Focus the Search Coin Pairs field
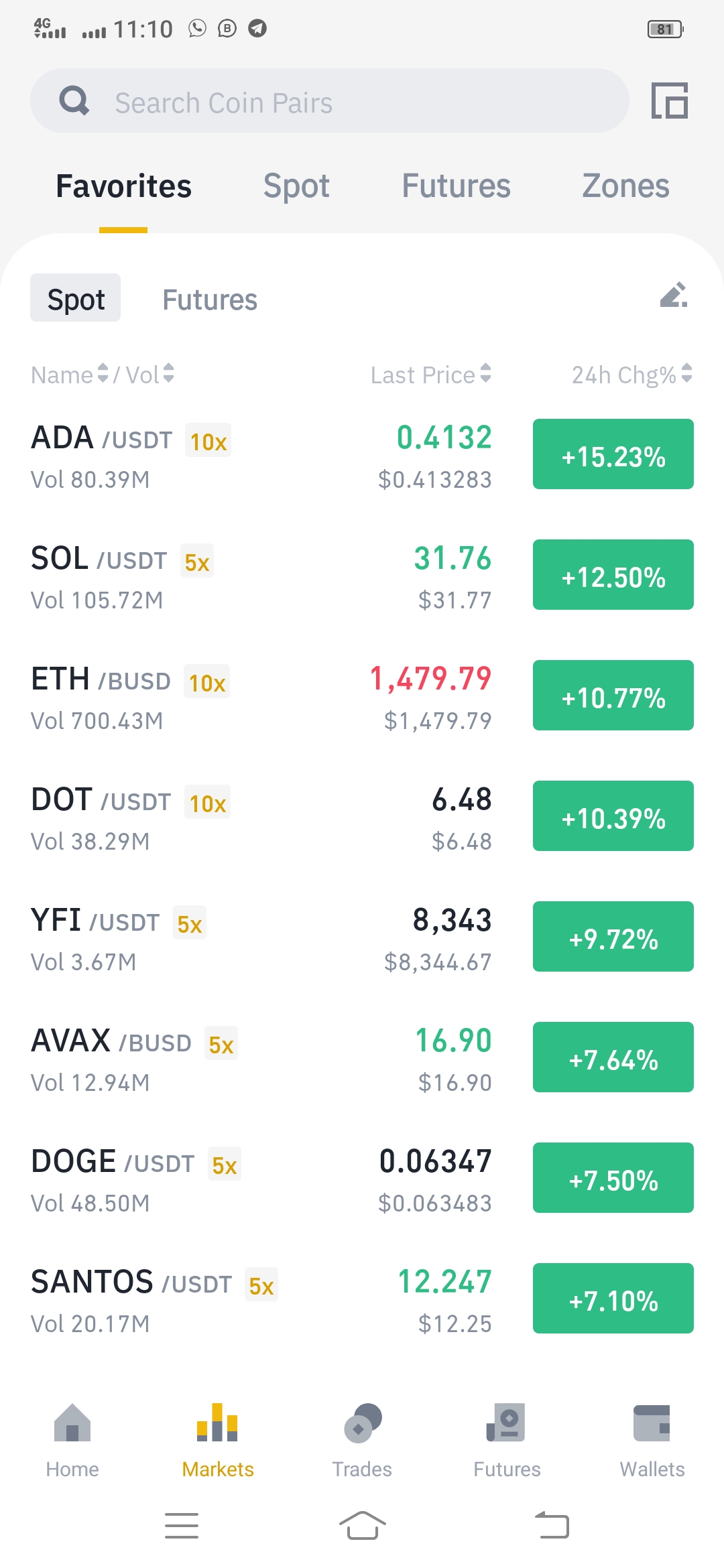The width and height of the screenshot is (724, 1568). coord(330,101)
